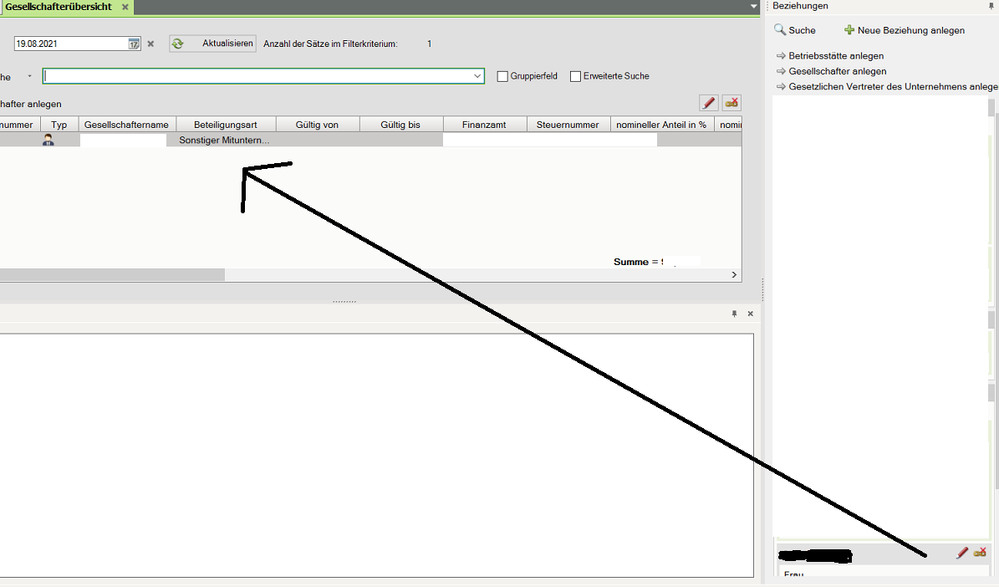Sort by the Gültig bis column header
The height and width of the screenshot is (587, 999).
click(401, 124)
